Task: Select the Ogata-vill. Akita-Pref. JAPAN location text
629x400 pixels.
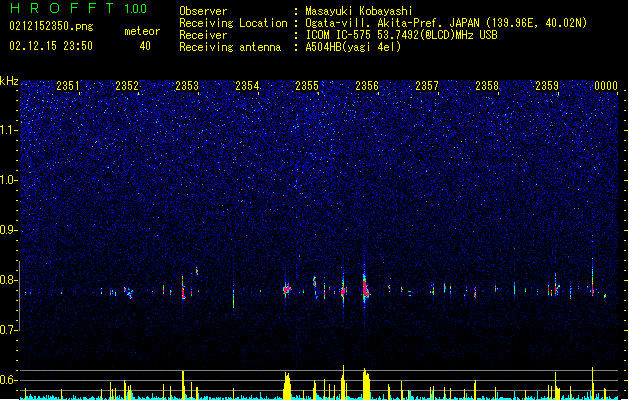Action: pyautogui.click(x=446, y=23)
